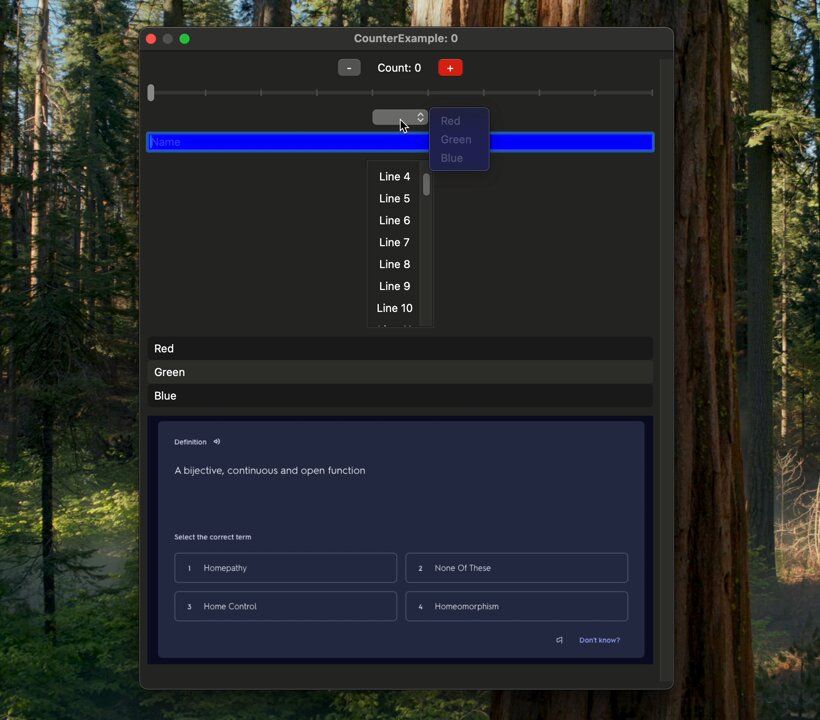820x720 pixels.
Task: Close the CounterExample window
Action: pyautogui.click(x=151, y=39)
